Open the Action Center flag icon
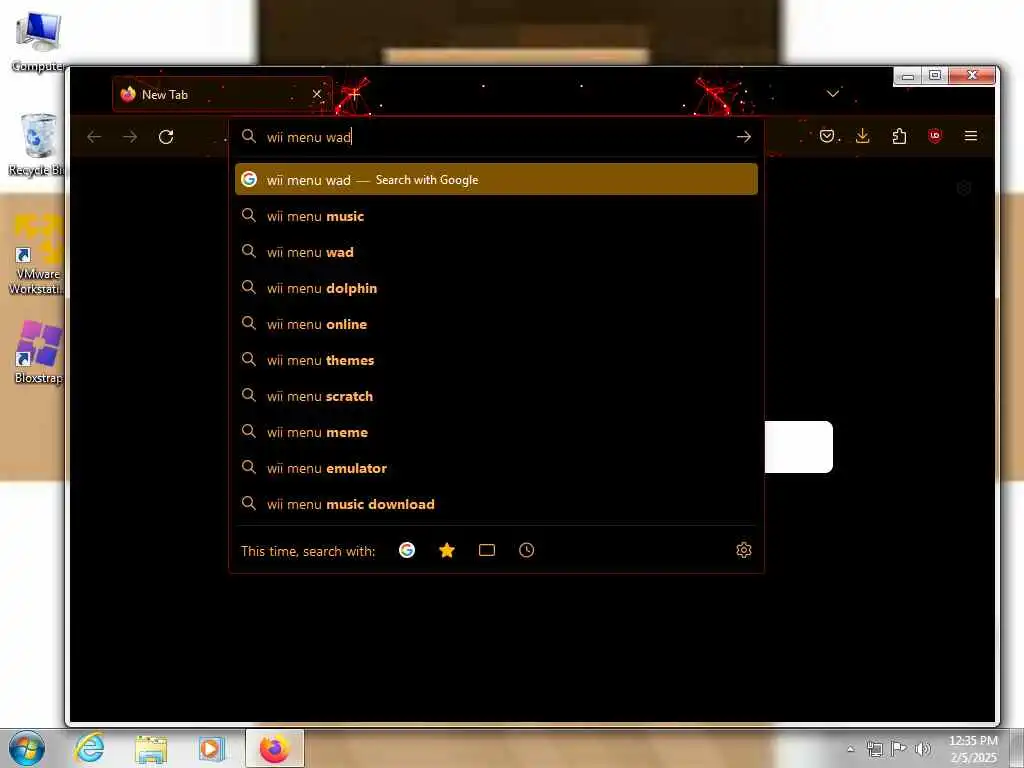Viewport: 1024px width, 768px height. click(899, 748)
